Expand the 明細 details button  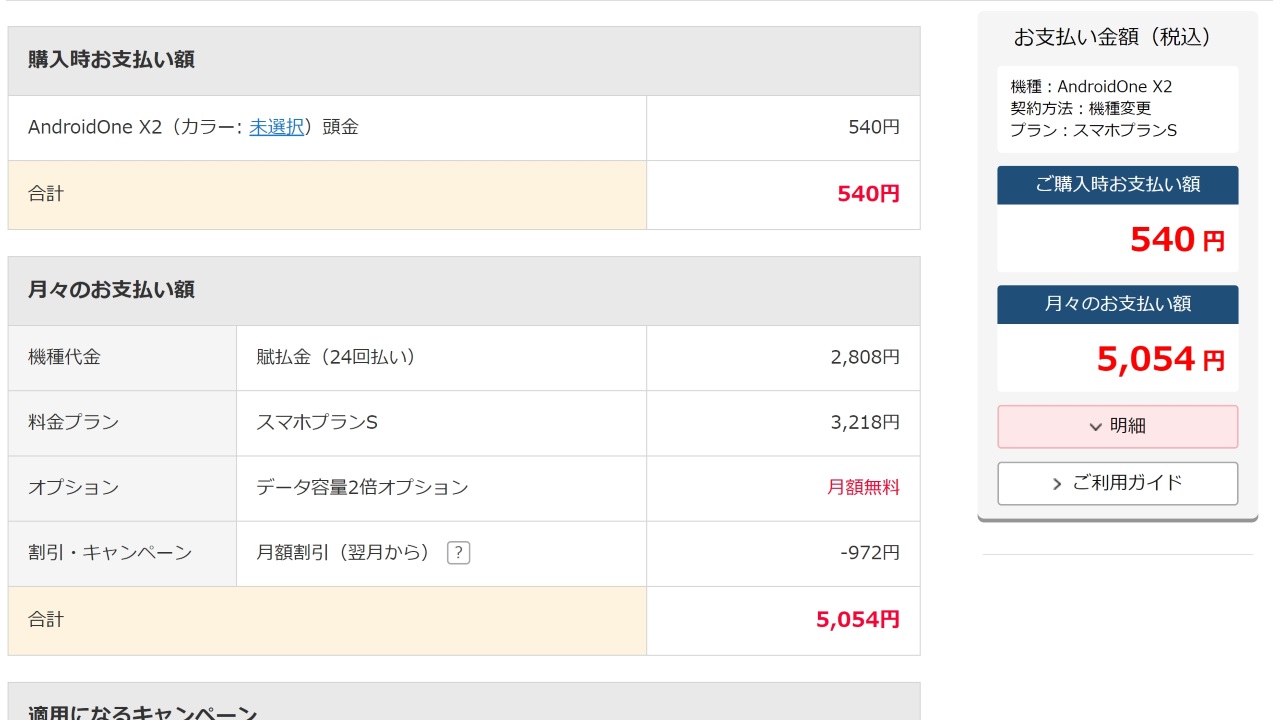pos(1117,426)
